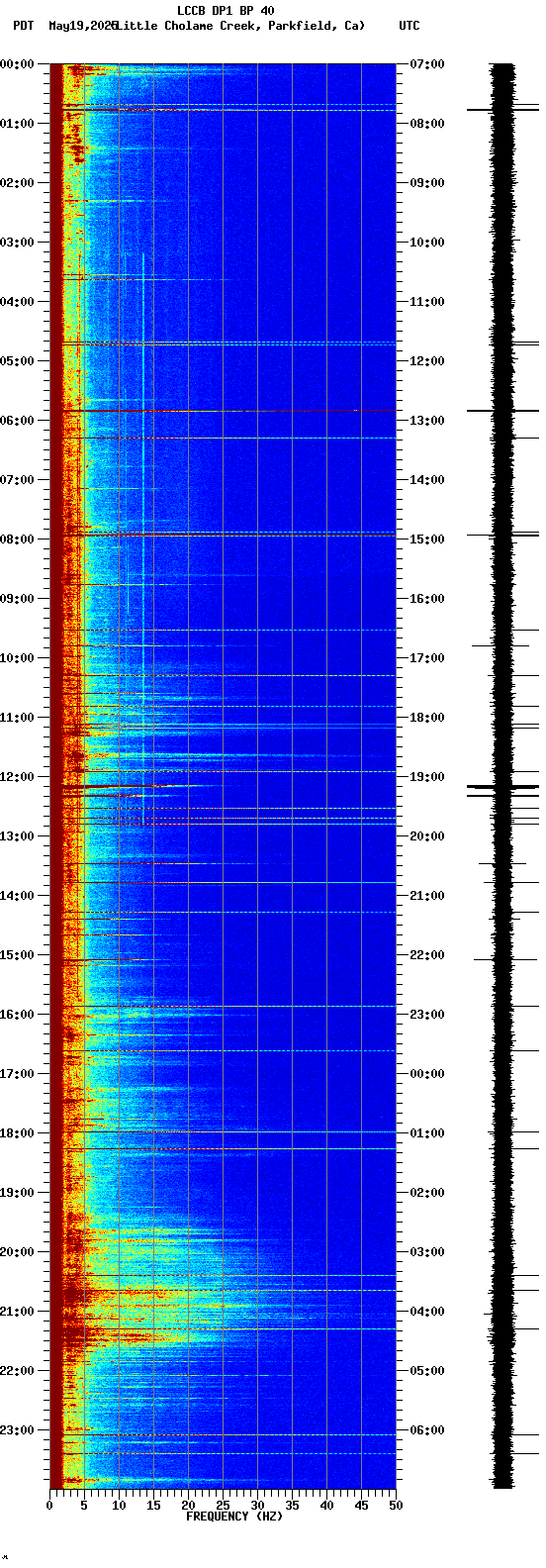Image resolution: width=546 pixels, height=1568 pixels.
Task: Click the UTC axis label '13:00'
Action: point(427,421)
